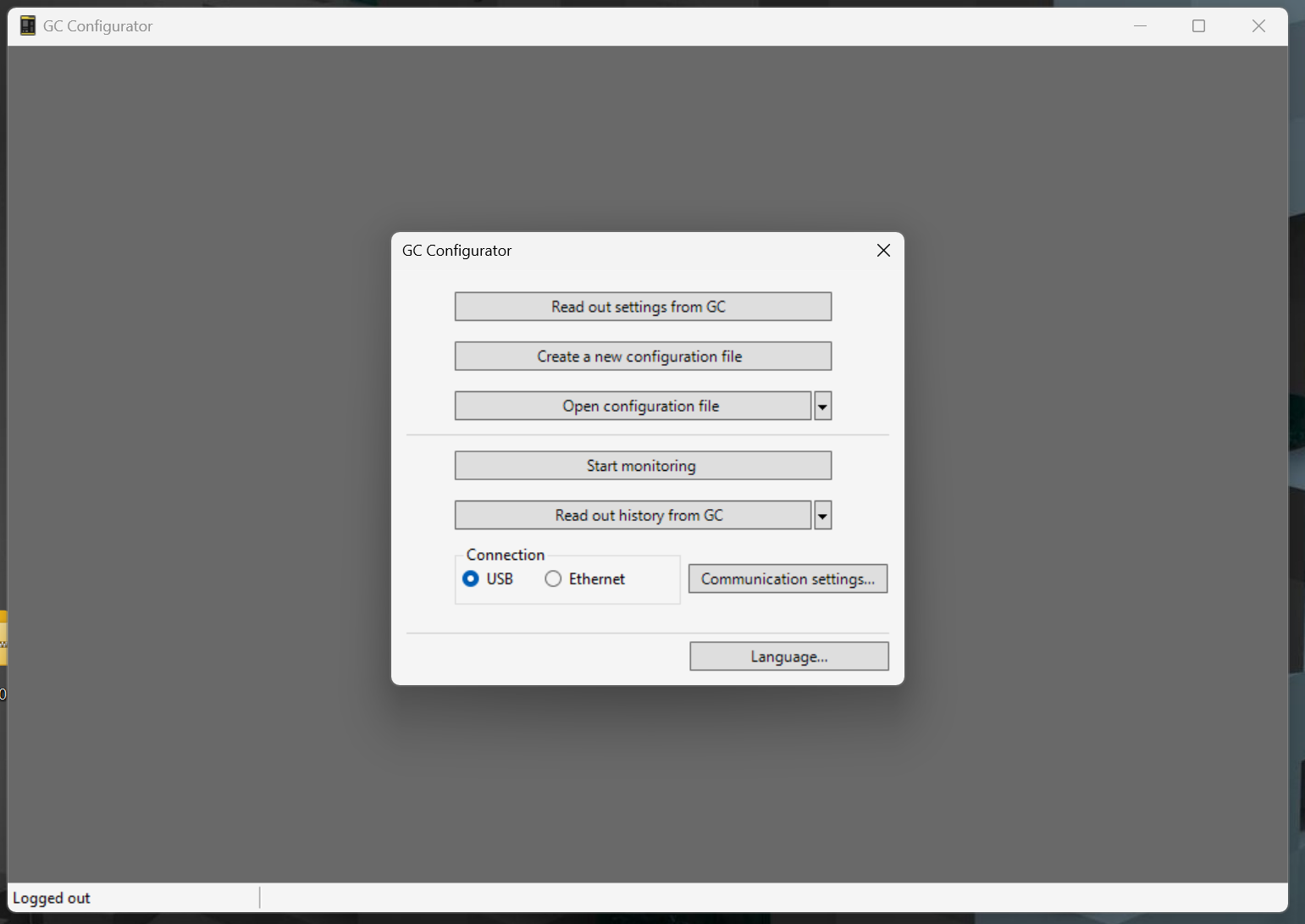1305x924 pixels.
Task: Click Read out history from GC
Action: pos(633,516)
